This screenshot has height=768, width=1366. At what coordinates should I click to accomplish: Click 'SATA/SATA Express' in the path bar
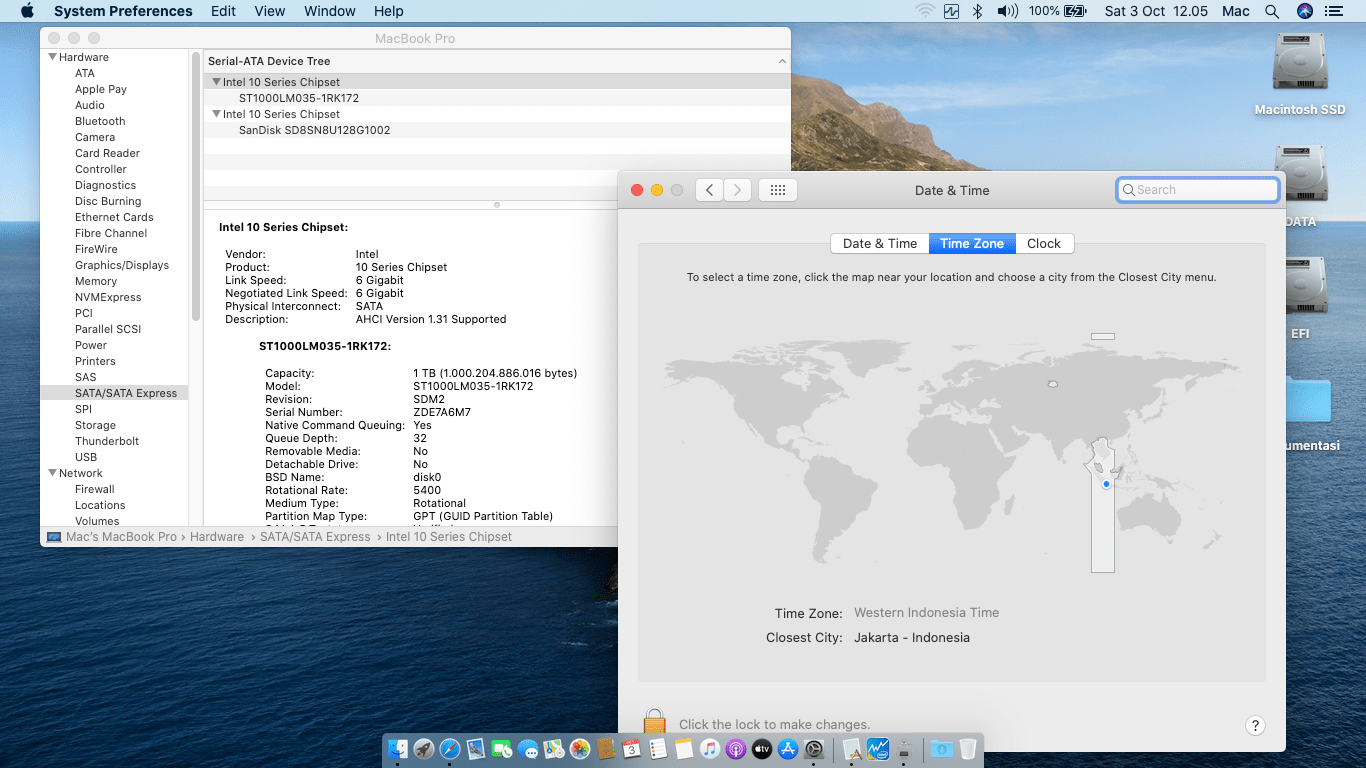tap(315, 537)
